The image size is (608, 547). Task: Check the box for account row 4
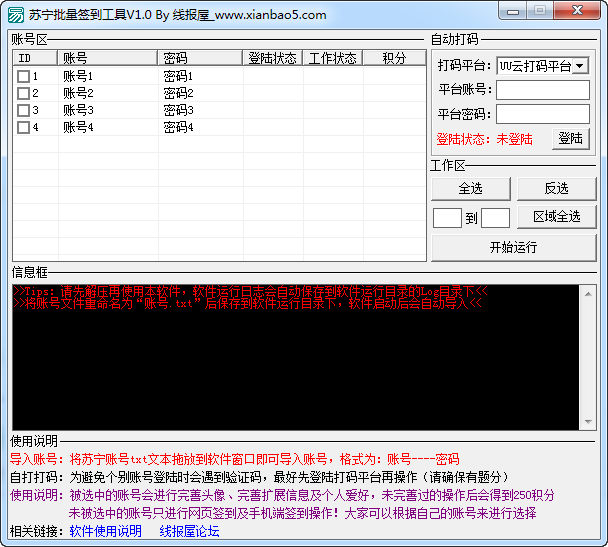[23, 128]
